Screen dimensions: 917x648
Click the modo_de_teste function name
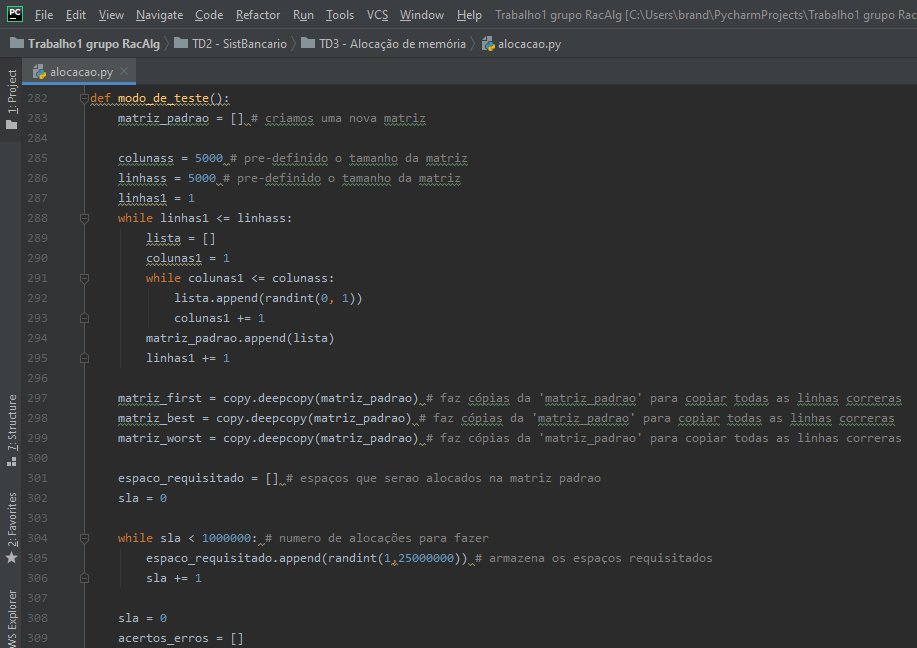(x=163, y=98)
